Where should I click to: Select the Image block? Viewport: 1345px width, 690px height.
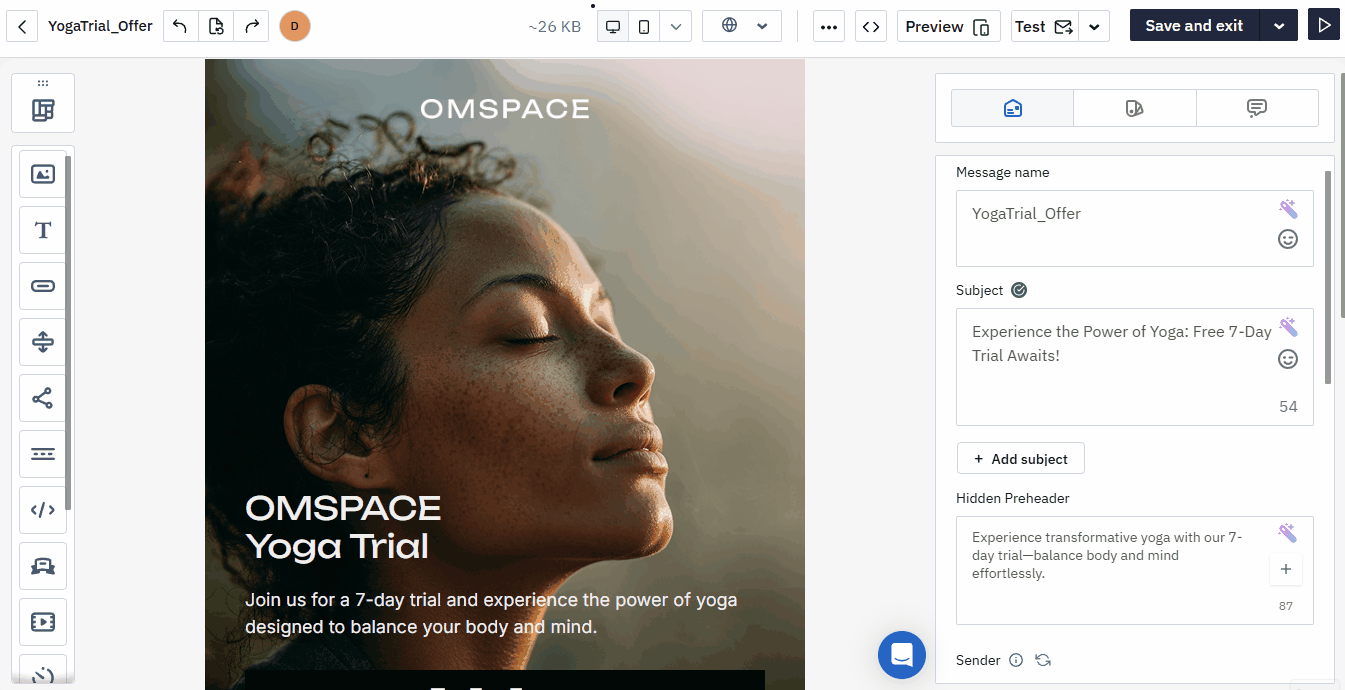click(43, 174)
